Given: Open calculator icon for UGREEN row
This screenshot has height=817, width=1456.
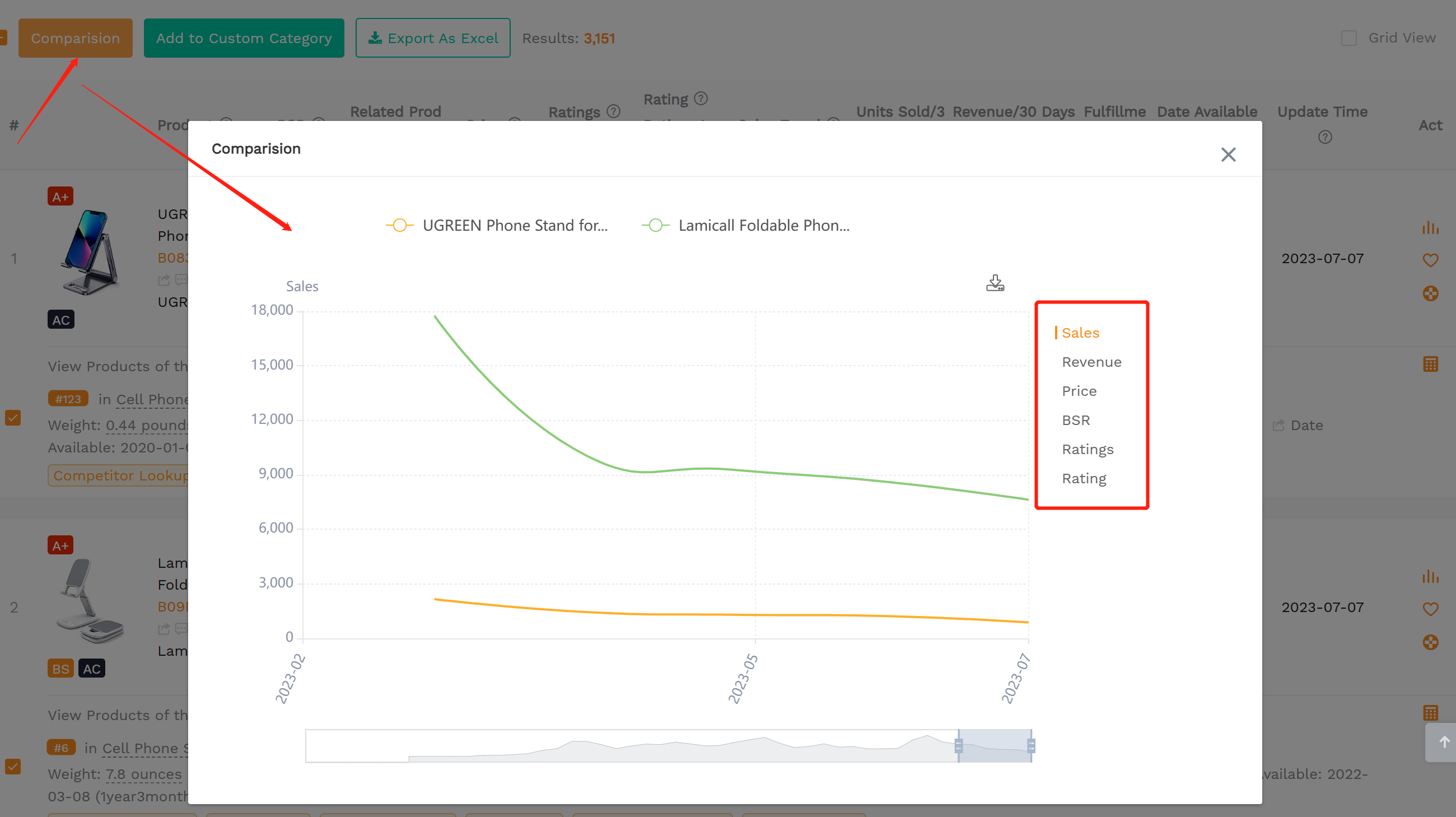Looking at the screenshot, I should [x=1430, y=364].
